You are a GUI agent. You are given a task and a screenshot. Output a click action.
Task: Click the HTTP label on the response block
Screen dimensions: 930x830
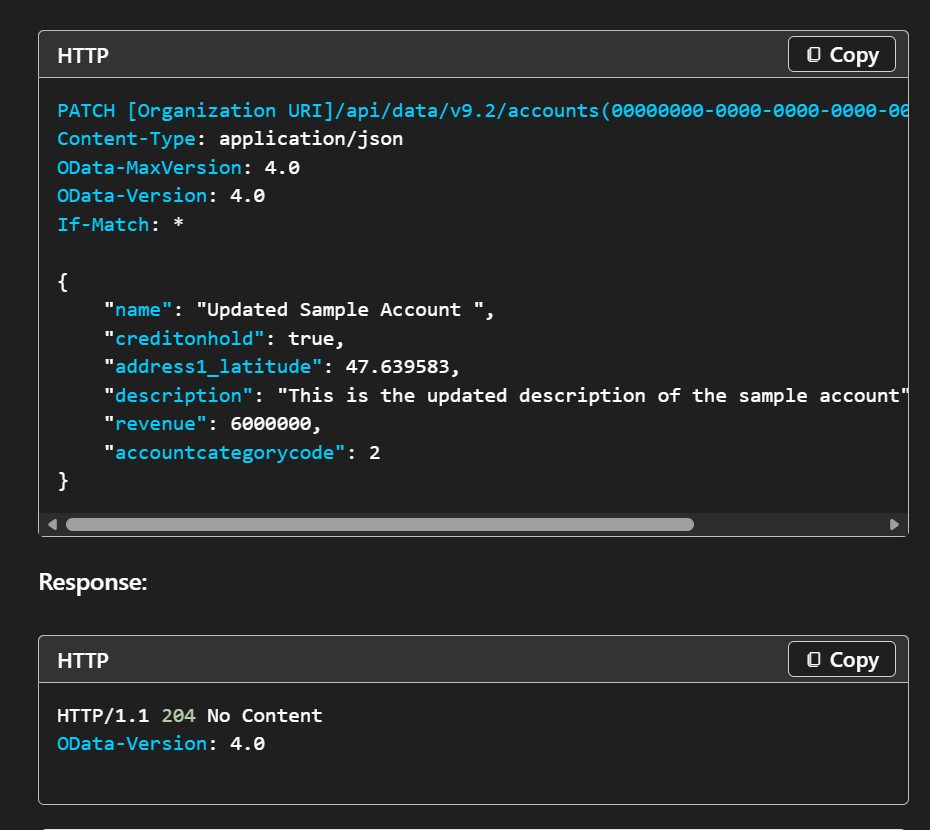point(83,661)
